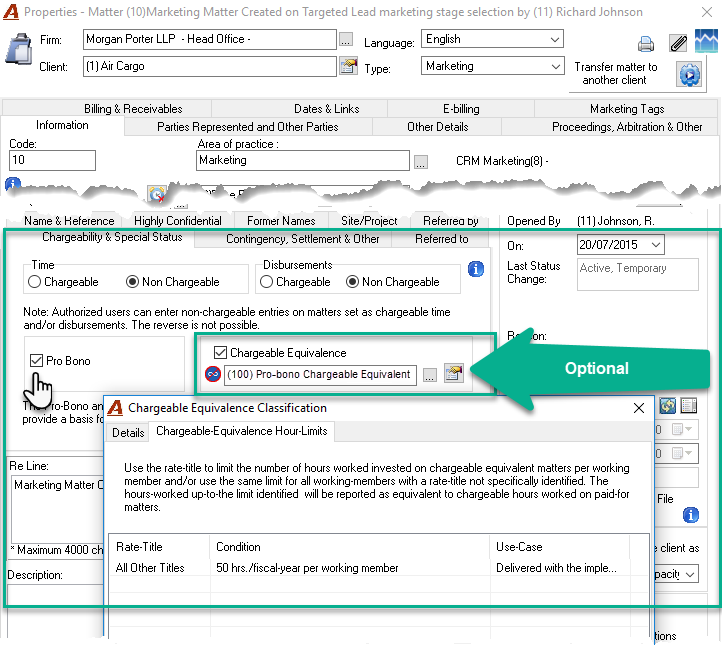
Task: Open the capacity dropdown at bottom right
Action: pos(689,574)
